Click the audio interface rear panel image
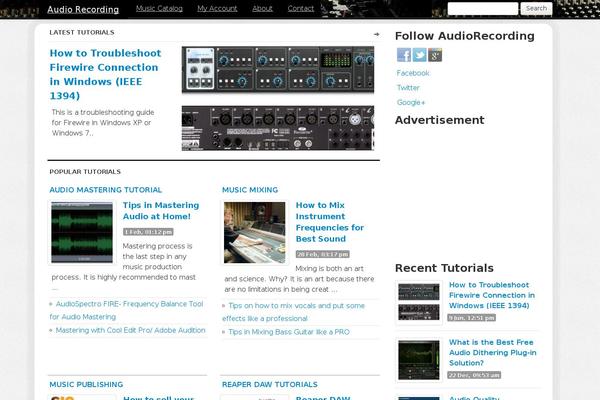Screen dimensions: 600x400 (278, 128)
